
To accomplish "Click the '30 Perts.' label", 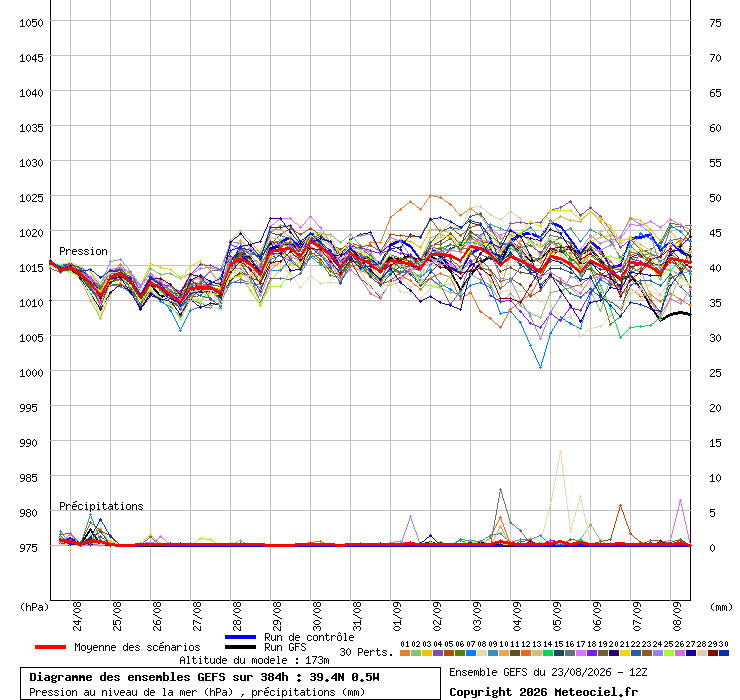I will coord(366,652).
